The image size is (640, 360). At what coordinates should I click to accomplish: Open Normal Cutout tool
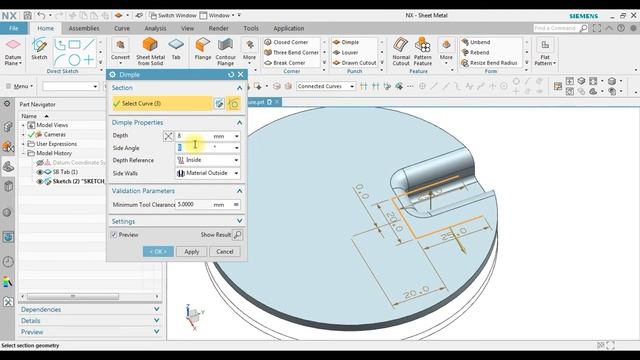(401, 52)
